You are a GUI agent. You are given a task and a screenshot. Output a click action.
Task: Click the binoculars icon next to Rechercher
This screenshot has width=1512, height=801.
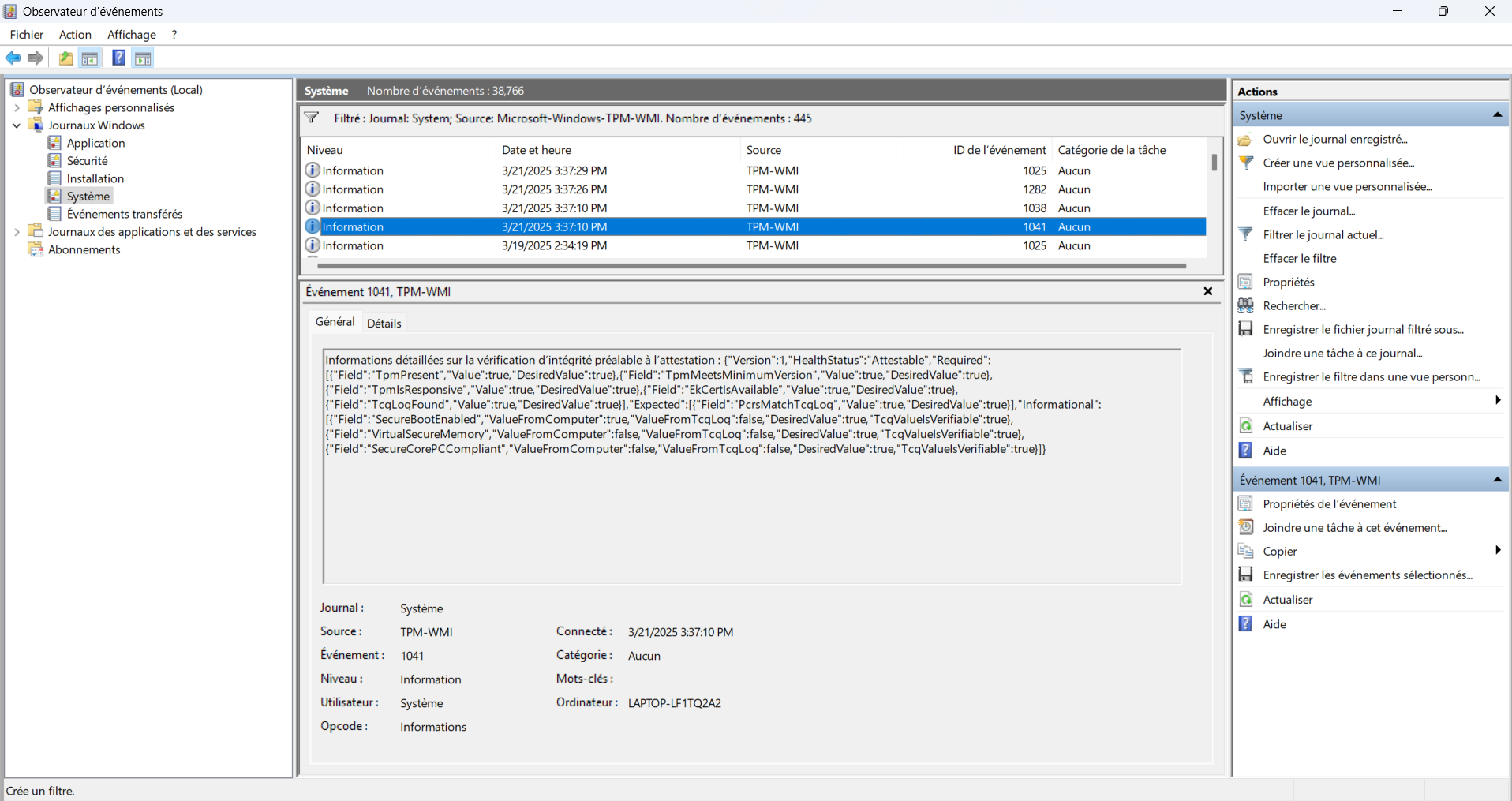pyautogui.click(x=1246, y=305)
